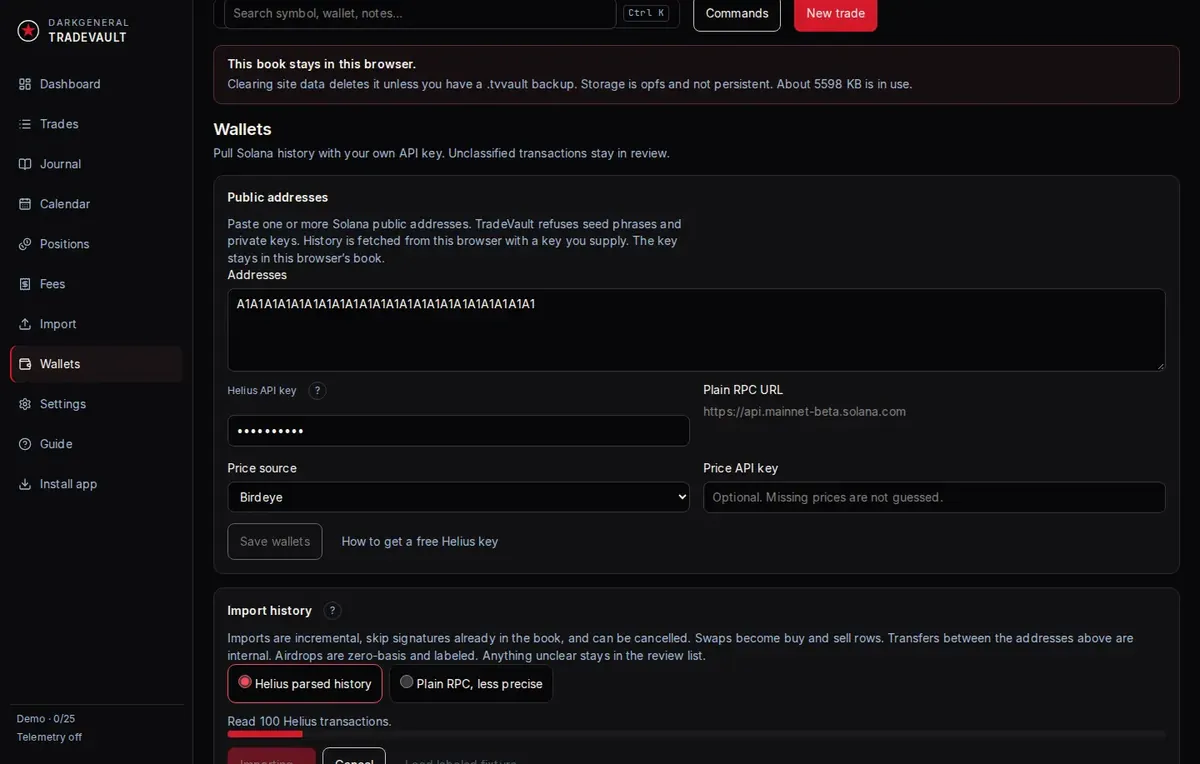Click the Demo · 0/25 status text
This screenshot has width=1200, height=764.
coord(46,719)
